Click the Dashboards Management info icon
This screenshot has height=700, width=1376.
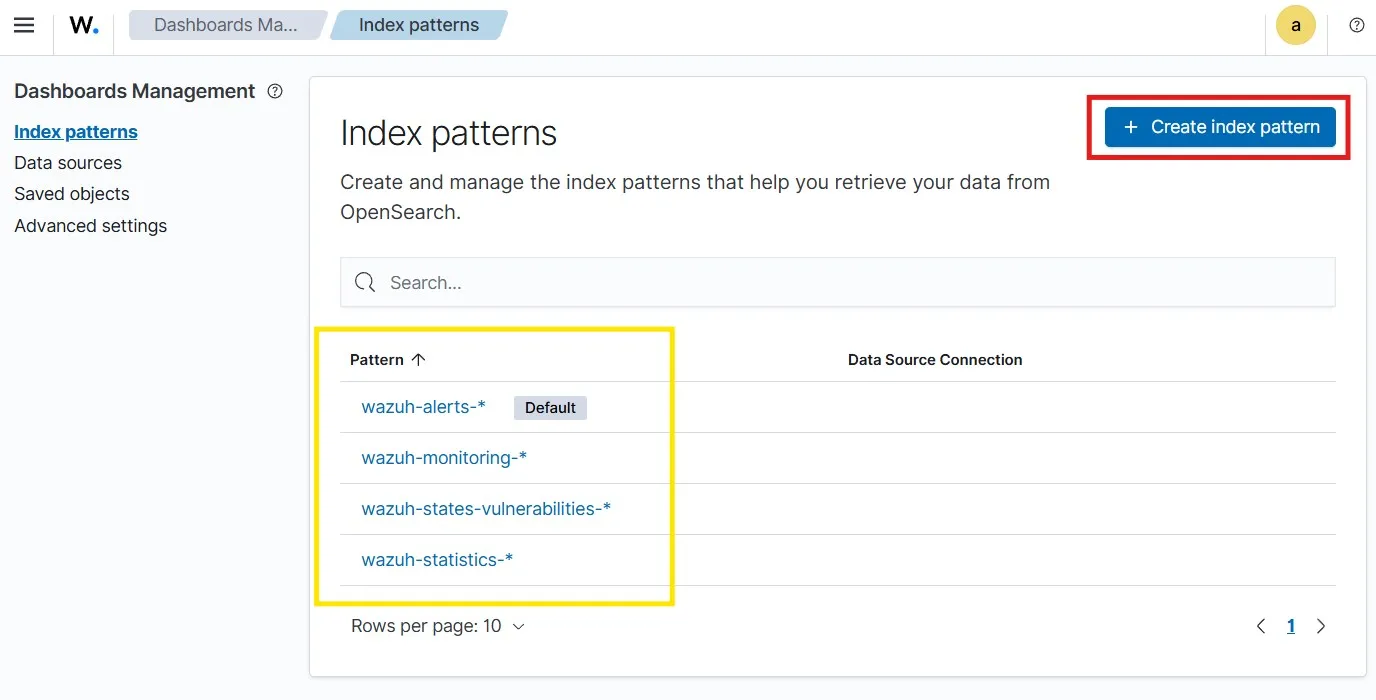(275, 91)
